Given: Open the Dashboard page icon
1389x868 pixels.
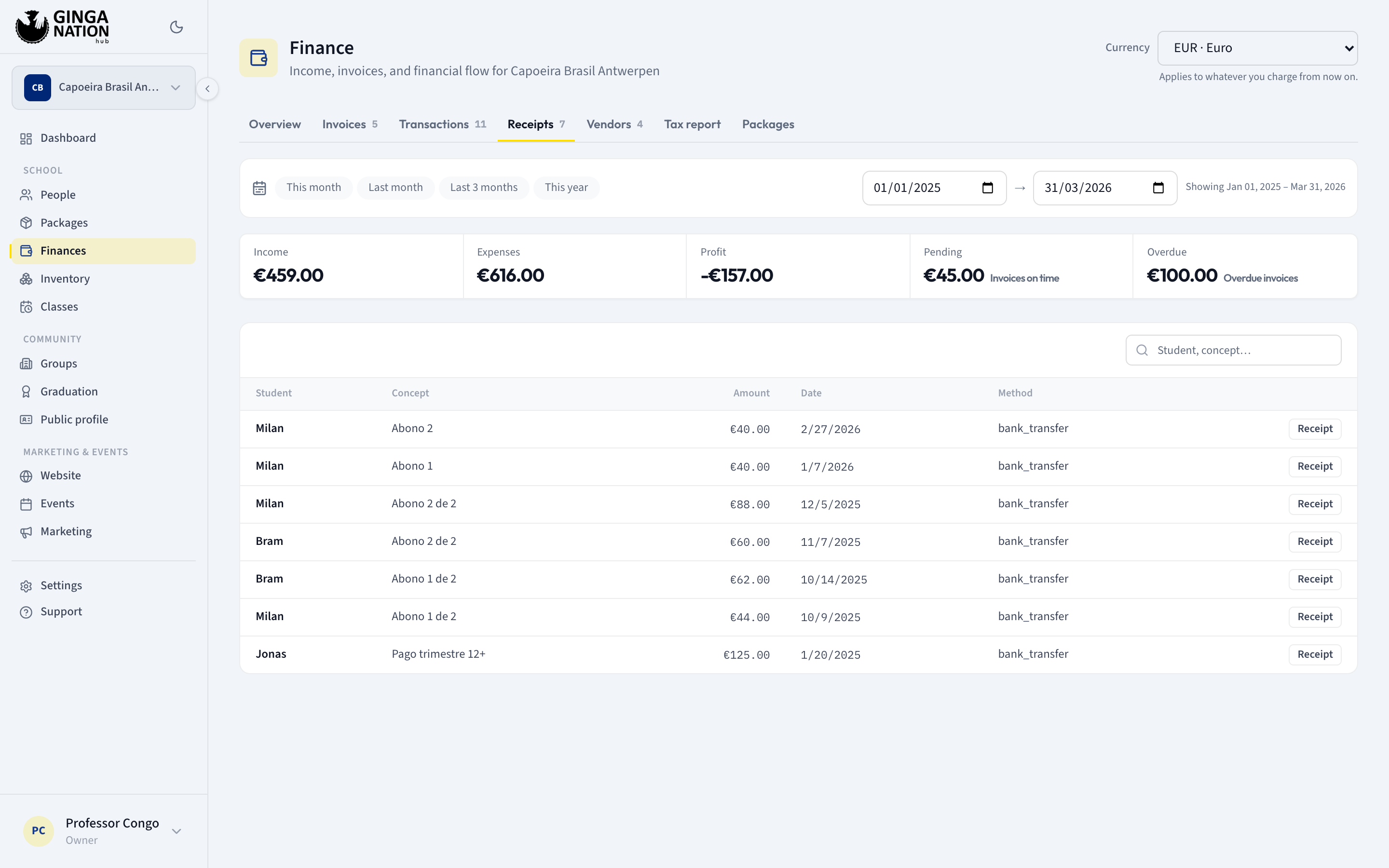Looking at the screenshot, I should 26,138.
